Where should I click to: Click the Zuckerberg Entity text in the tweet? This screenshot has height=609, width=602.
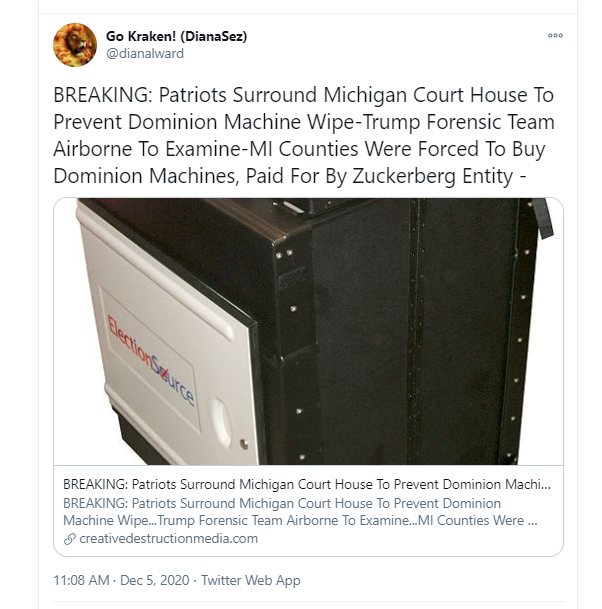tap(433, 176)
